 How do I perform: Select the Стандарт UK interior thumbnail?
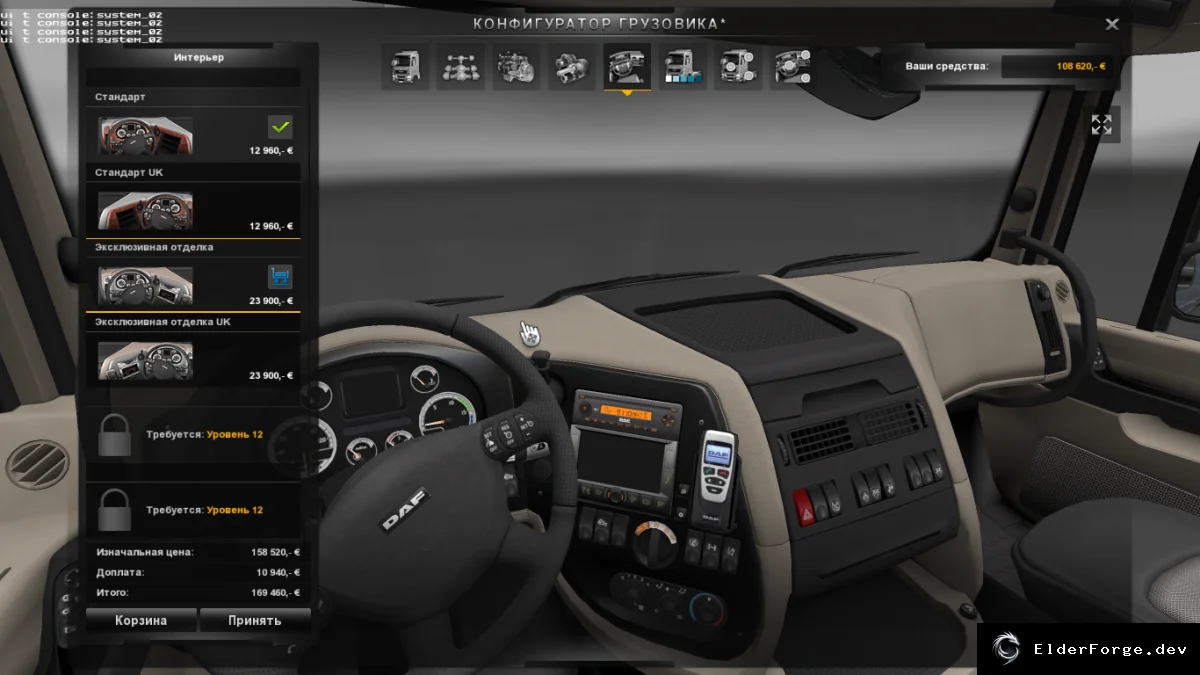pyautogui.click(x=146, y=211)
